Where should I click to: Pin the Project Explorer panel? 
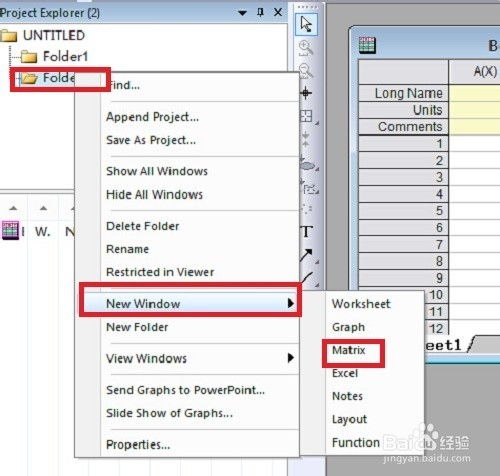click(x=260, y=13)
